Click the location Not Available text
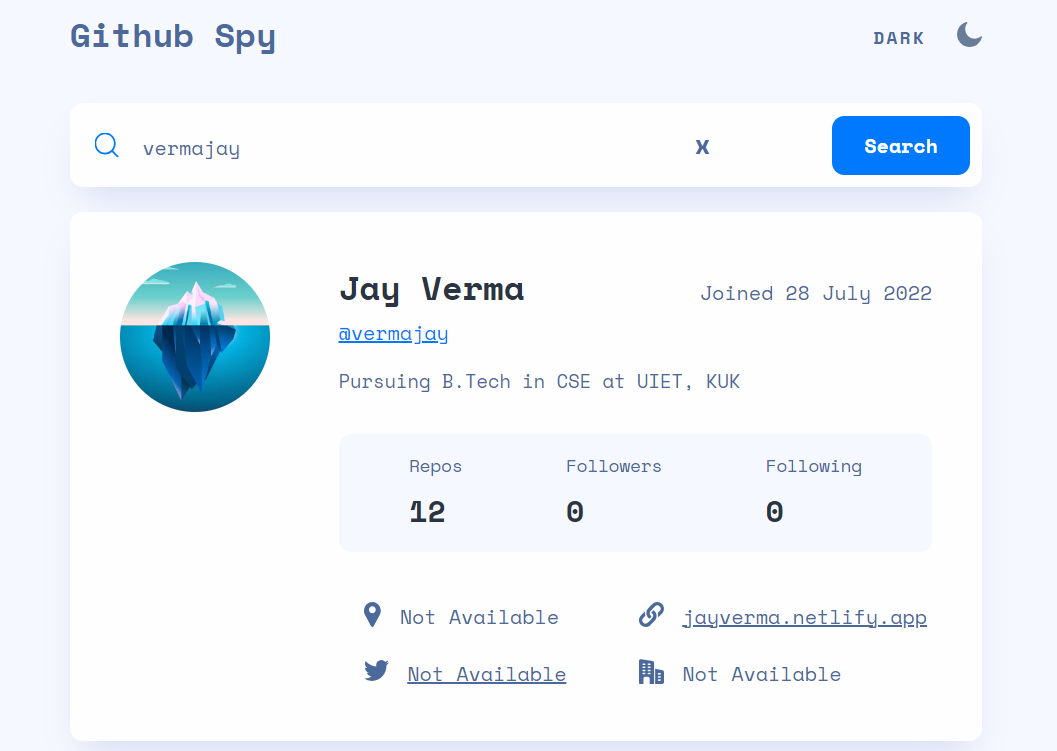1057x751 pixels. (x=479, y=618)
